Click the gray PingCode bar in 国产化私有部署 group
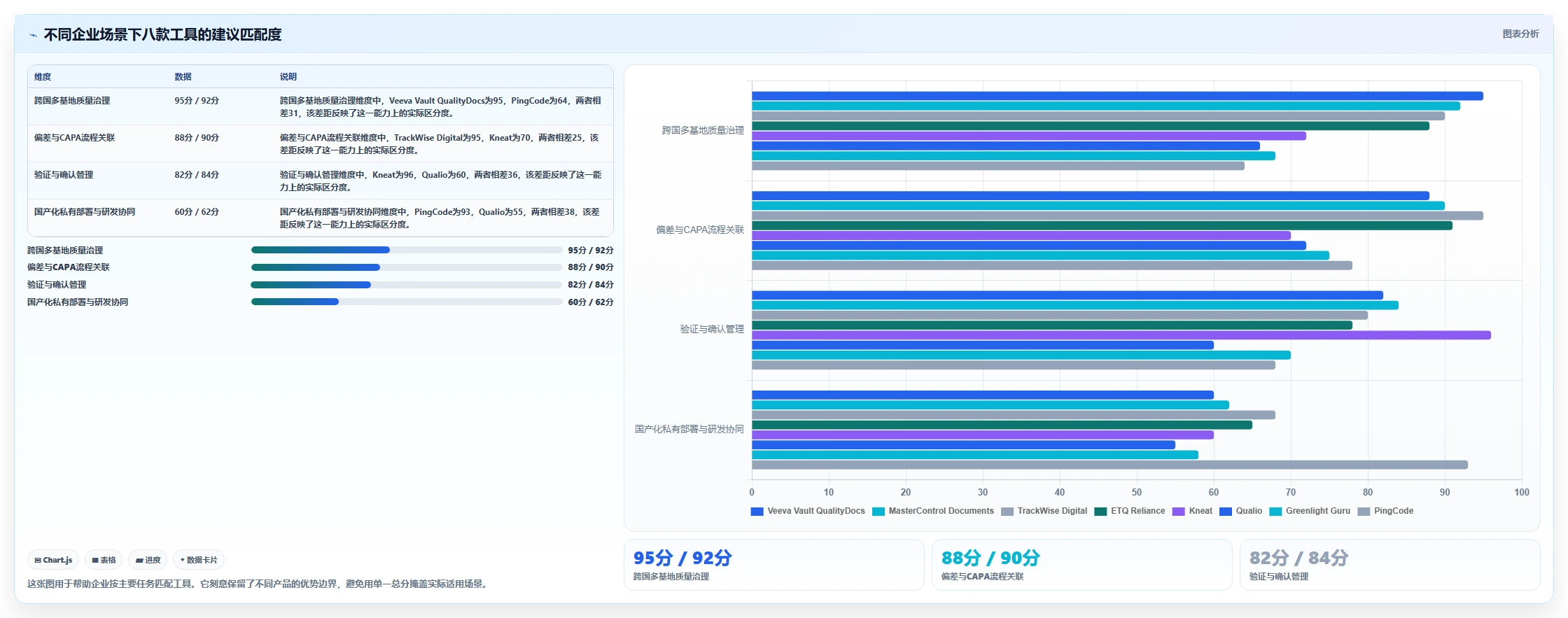This screenshot has width=1568, height=618. (1110, 465)
